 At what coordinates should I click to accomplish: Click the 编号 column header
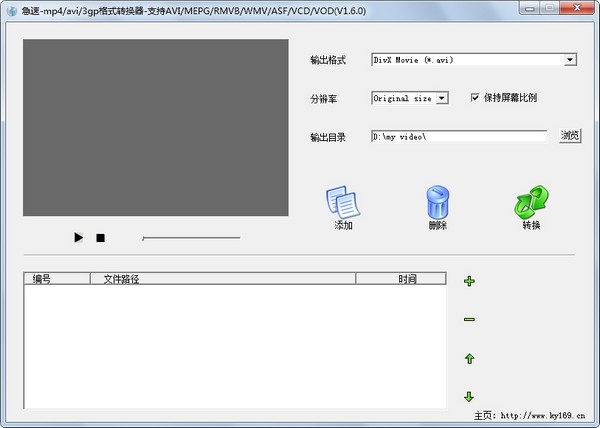pos(57,279)
